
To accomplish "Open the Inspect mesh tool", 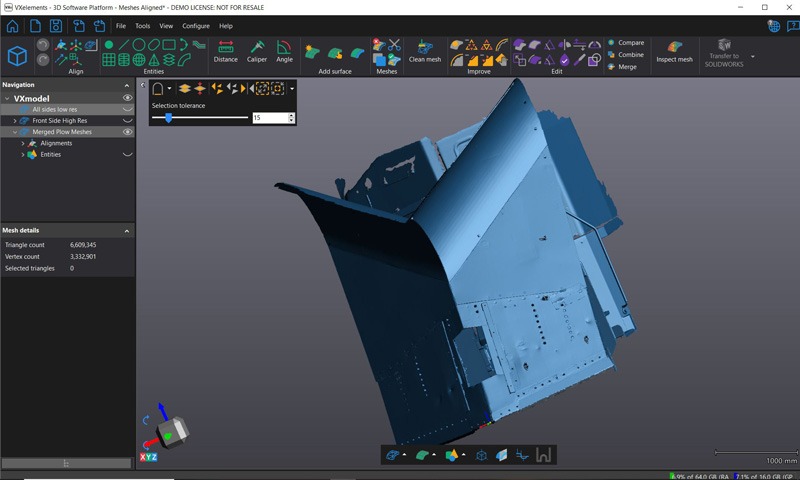I will coord(674,52).
